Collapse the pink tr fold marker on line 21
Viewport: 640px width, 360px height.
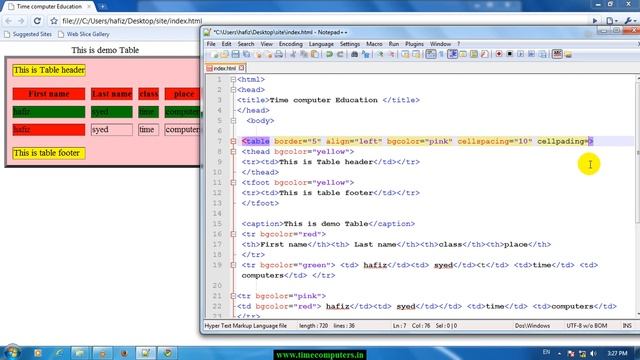tap(233, 296)
